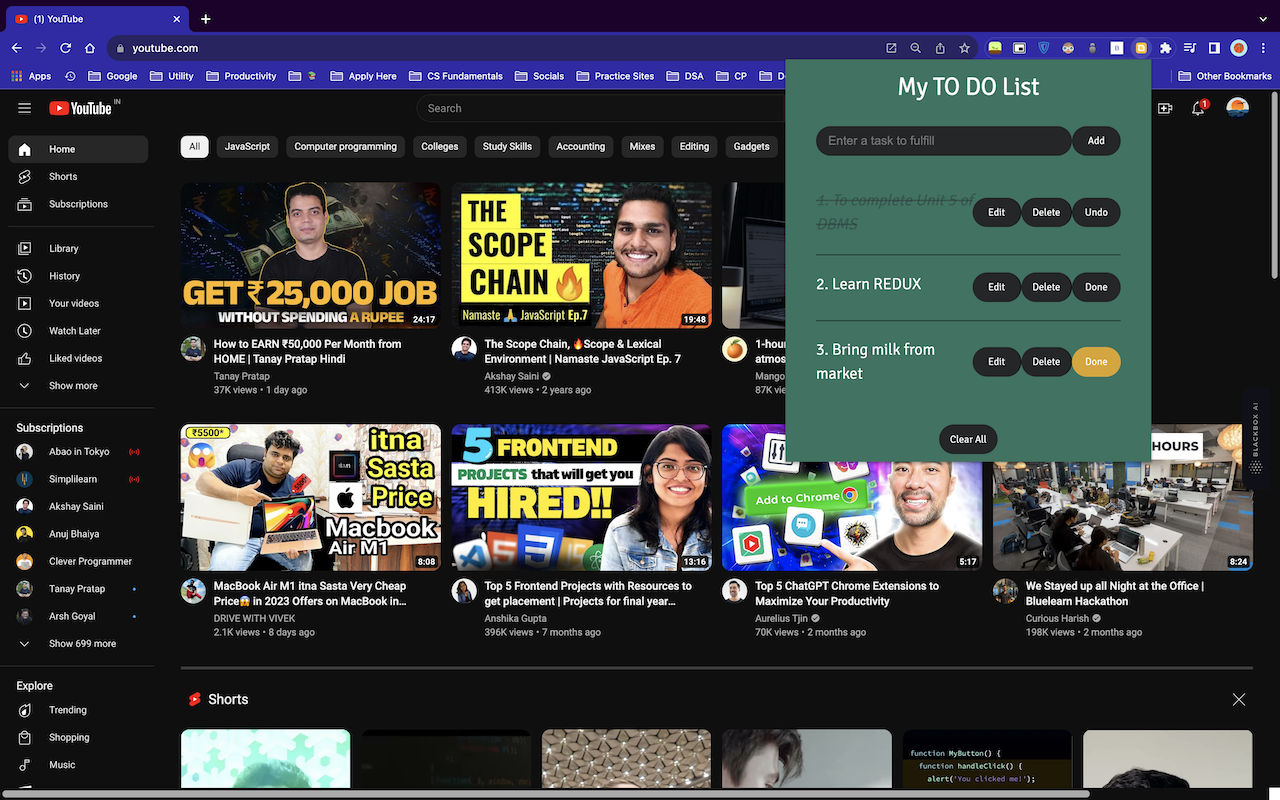Image resolution: width=1280 pixels, height=800 pixels.
Task: Open the Utility bookmarks folder
Action: coord(172,76)
